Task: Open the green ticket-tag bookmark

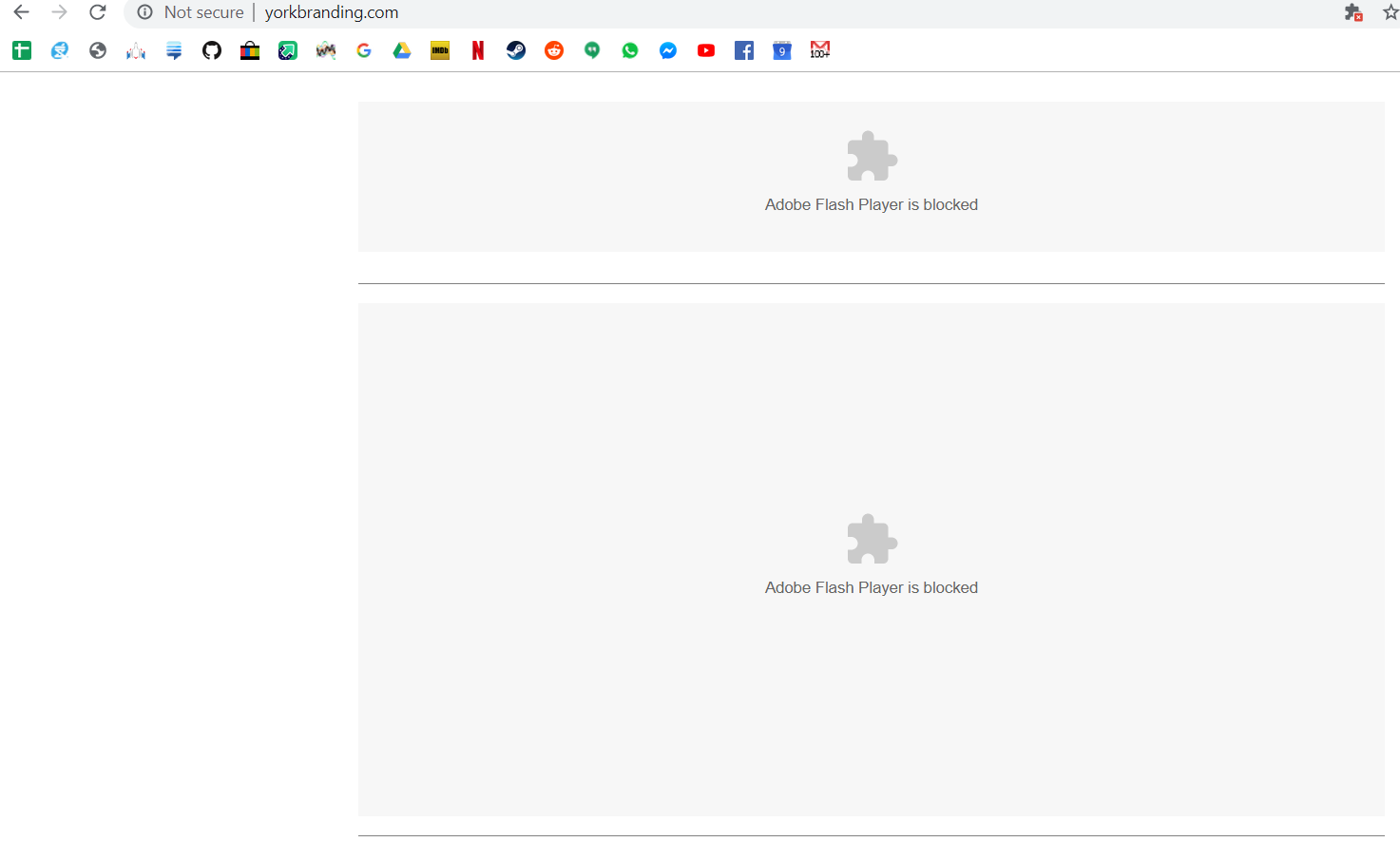Action: (x=288, y=50)
